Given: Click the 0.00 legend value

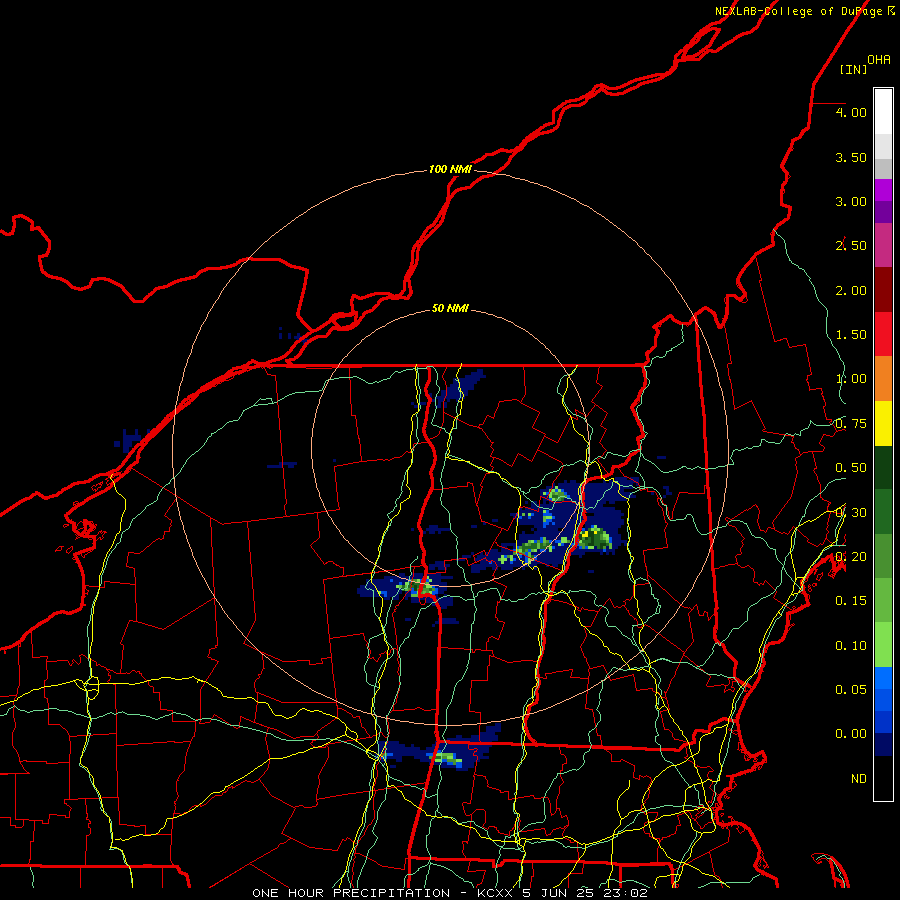Looking at the screenshot, I should click(851, 734).
